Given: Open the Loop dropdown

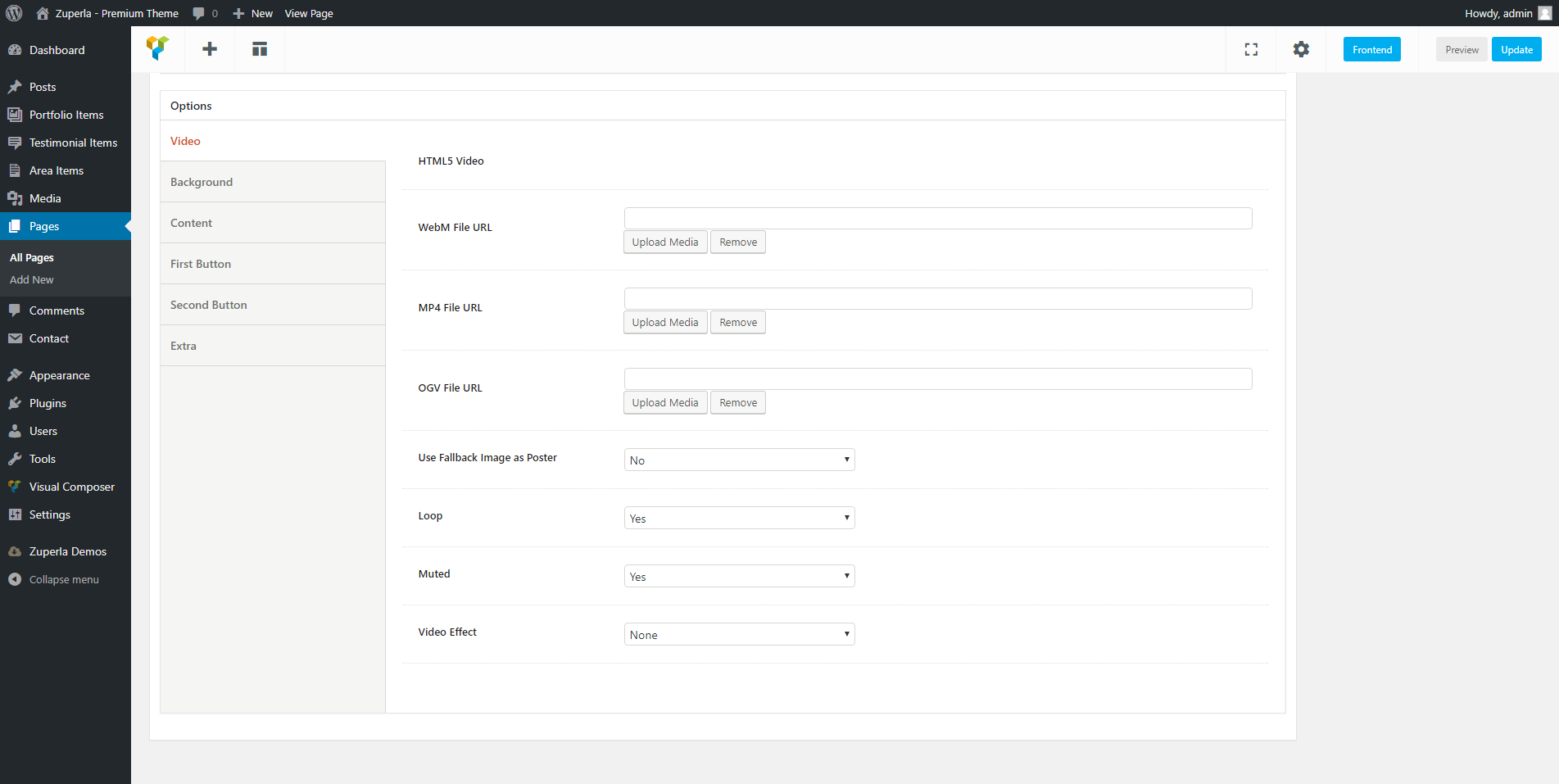Looking at the screenshot, I should pyautogui.click(x=739, y=518).
